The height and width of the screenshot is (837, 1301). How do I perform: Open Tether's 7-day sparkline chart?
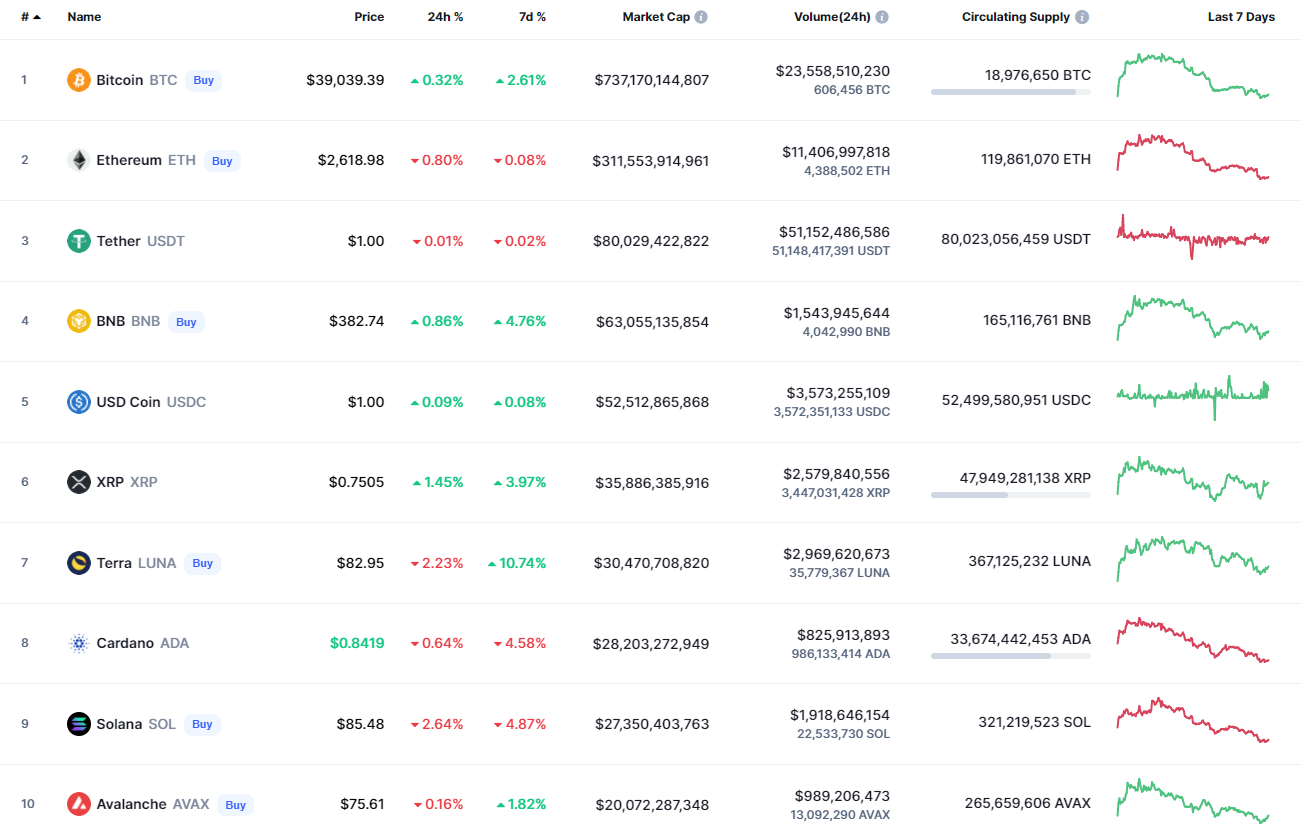pyautogui.click(x=1193, y=238)
